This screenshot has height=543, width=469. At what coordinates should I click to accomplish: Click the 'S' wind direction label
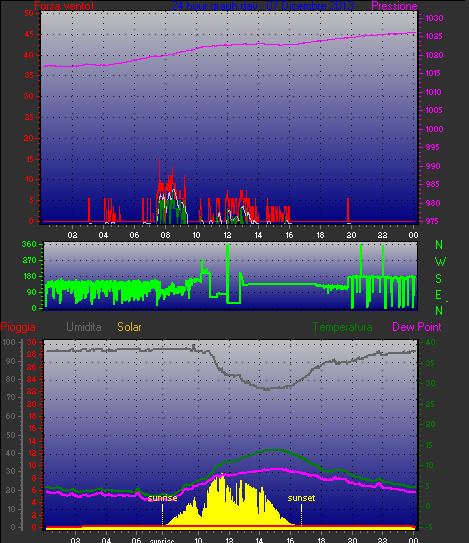coord(439,278)
